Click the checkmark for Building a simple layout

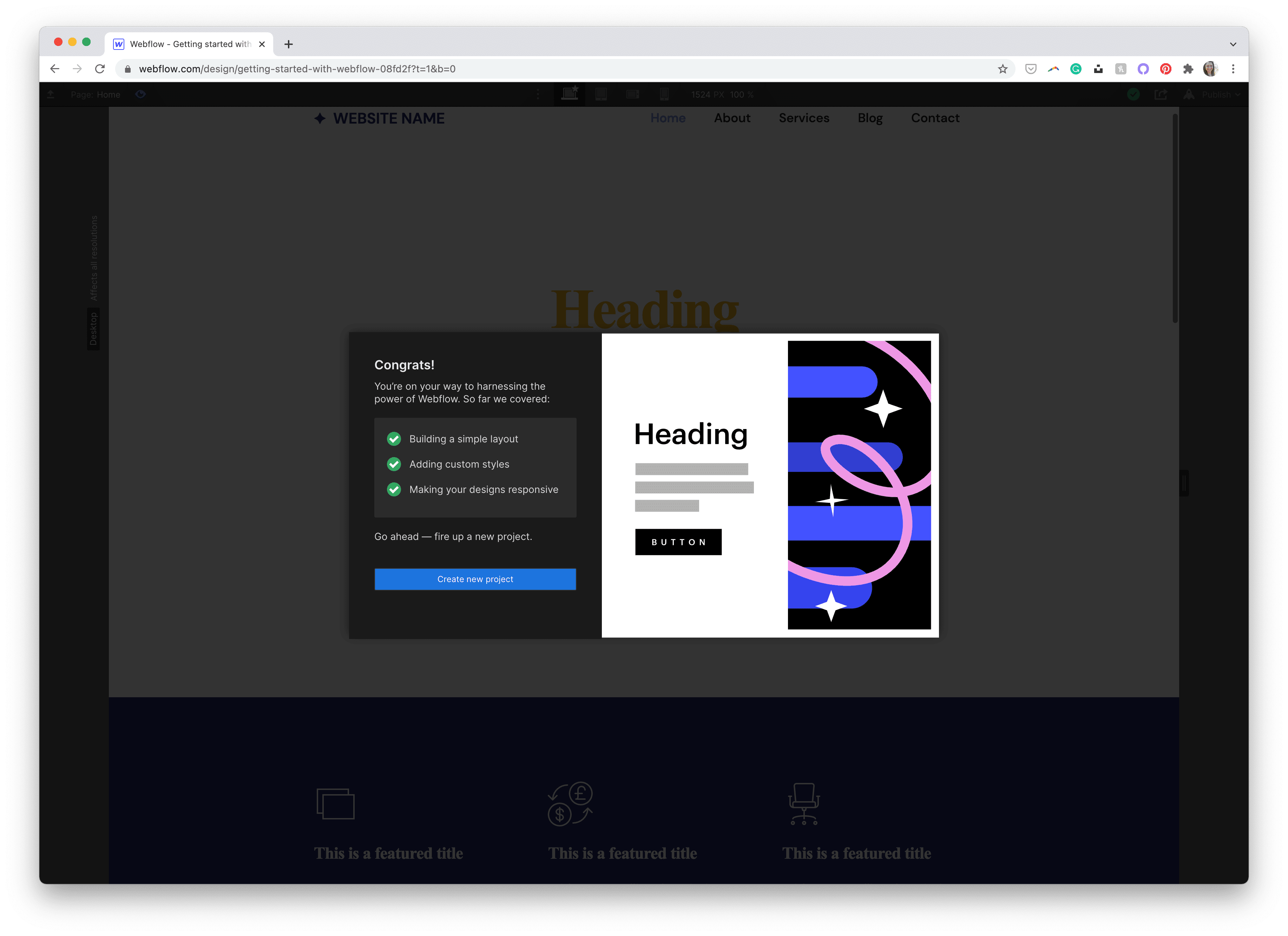pos(394,439)
